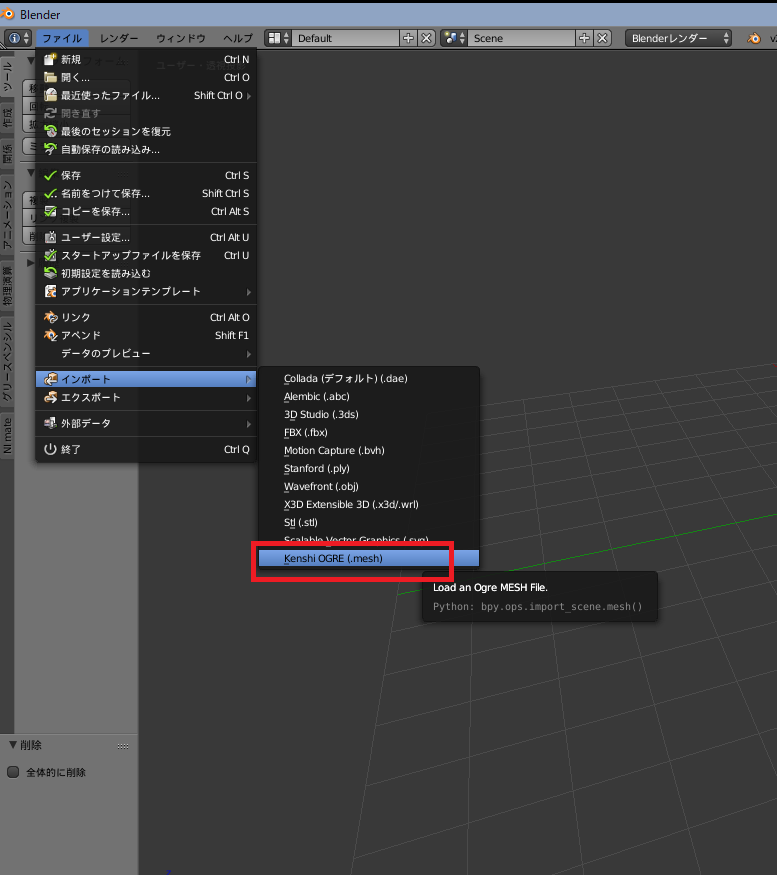Viewport: 777px width, 875px height.
Task: Import Collada (デフォルト) (.dae)
Action: (x=368, y=378)
